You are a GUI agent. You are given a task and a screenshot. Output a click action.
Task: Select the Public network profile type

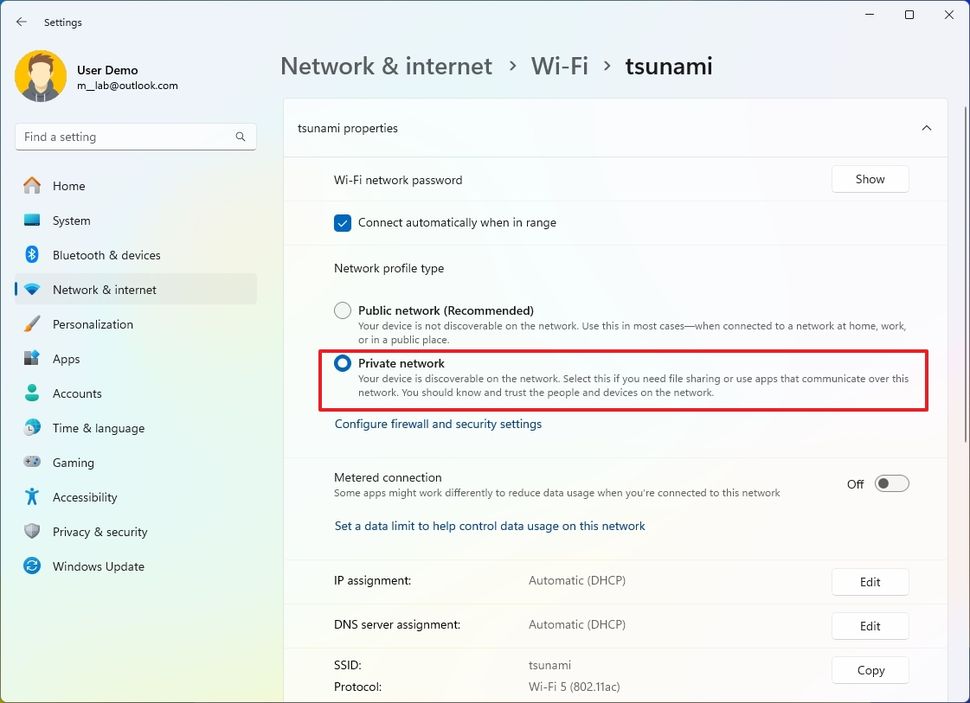[x=342, y=310]
